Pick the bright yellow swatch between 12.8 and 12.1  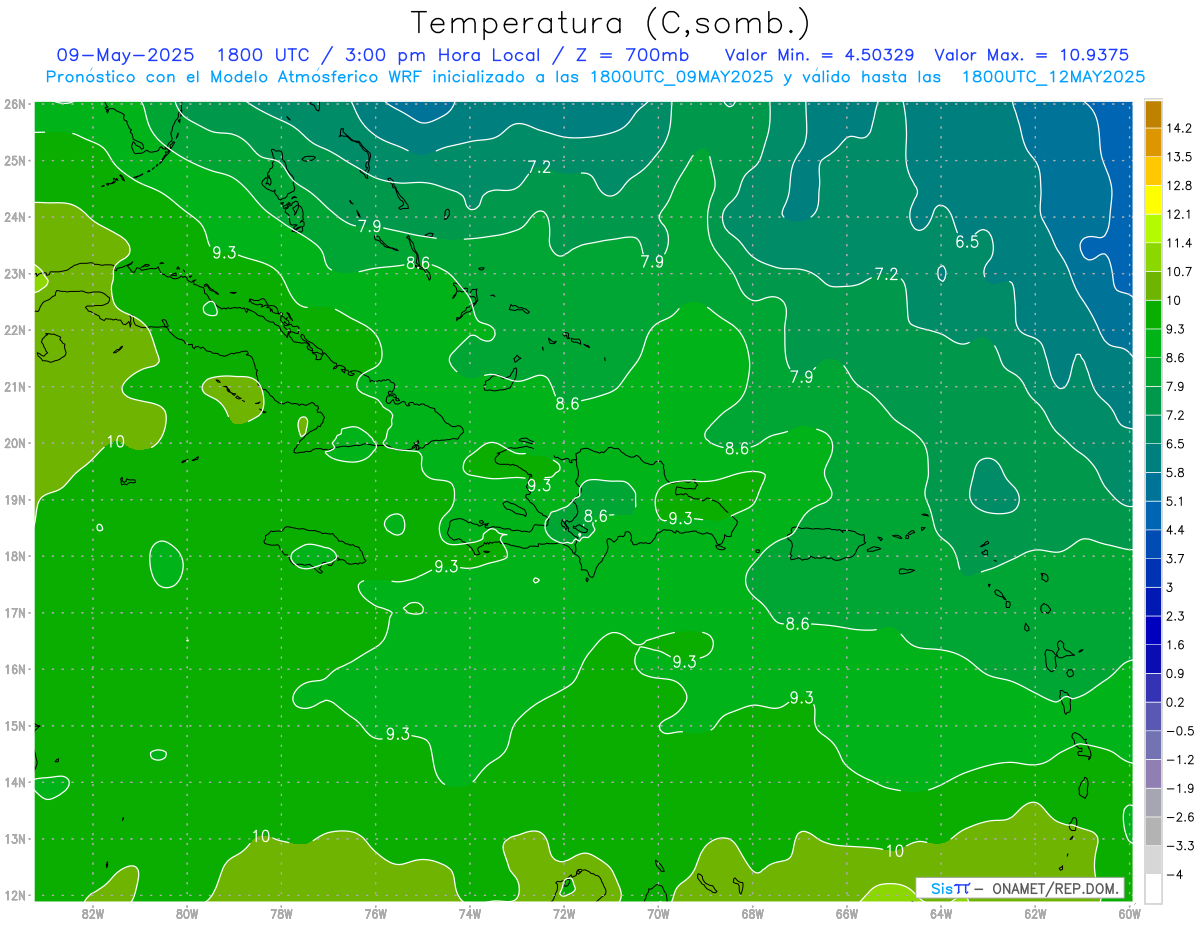tap(1153, 200)
